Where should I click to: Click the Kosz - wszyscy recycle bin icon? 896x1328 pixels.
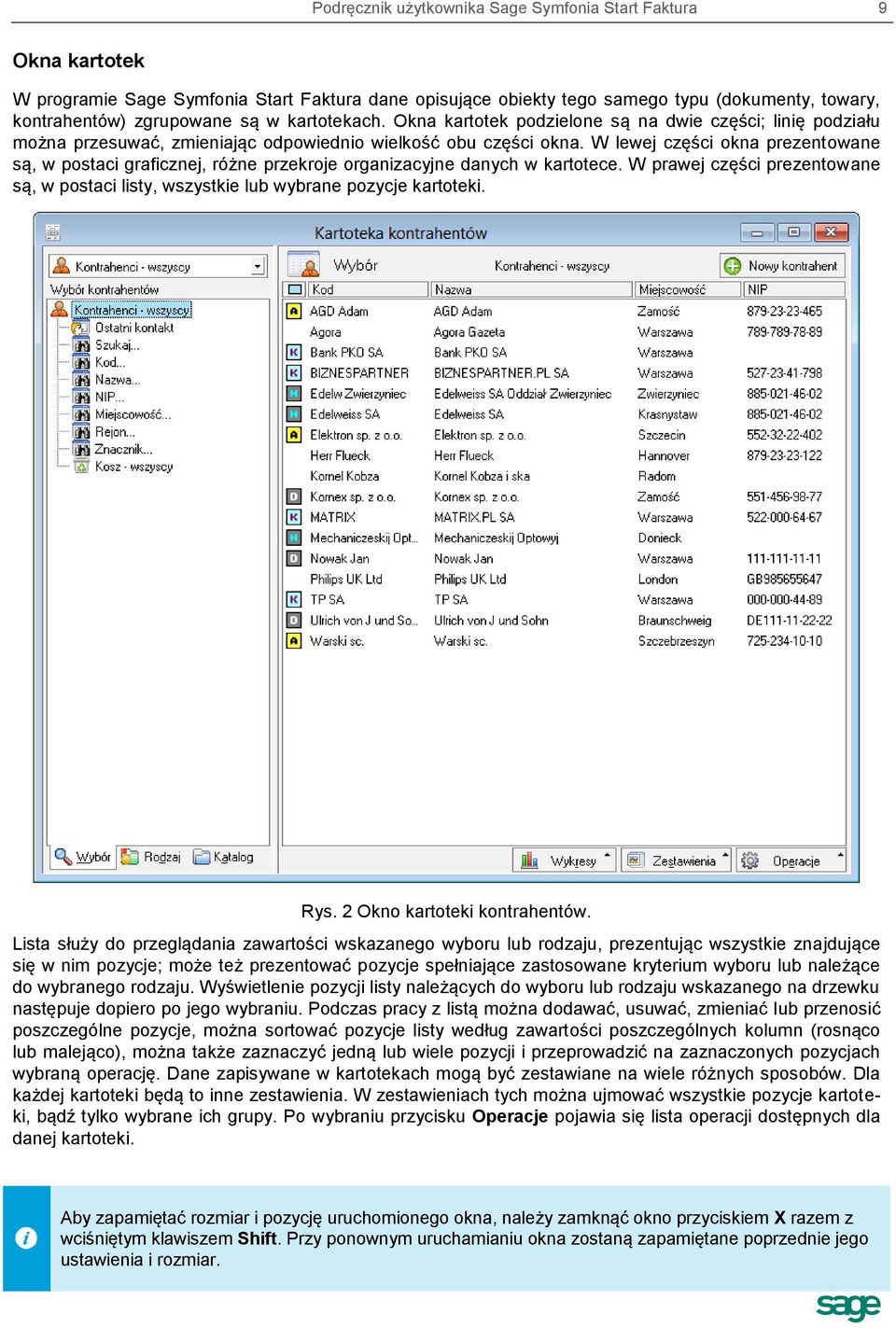(82, 467)
